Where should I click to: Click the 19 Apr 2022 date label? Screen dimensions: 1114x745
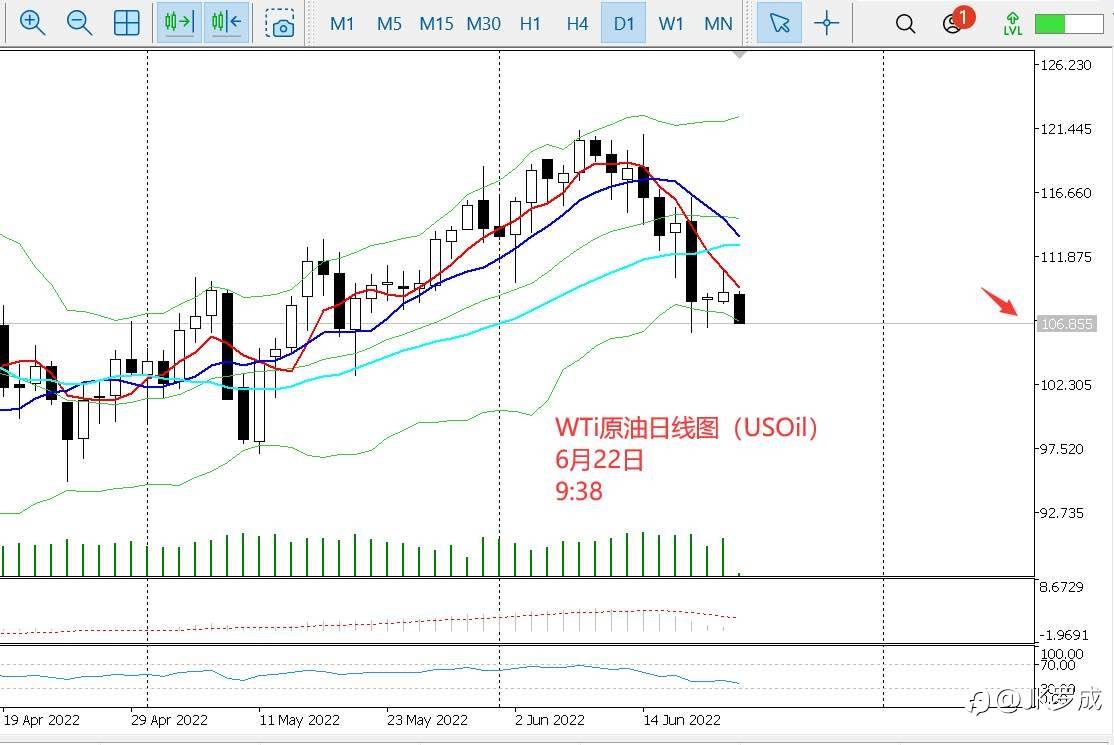(x=41, y=719)
